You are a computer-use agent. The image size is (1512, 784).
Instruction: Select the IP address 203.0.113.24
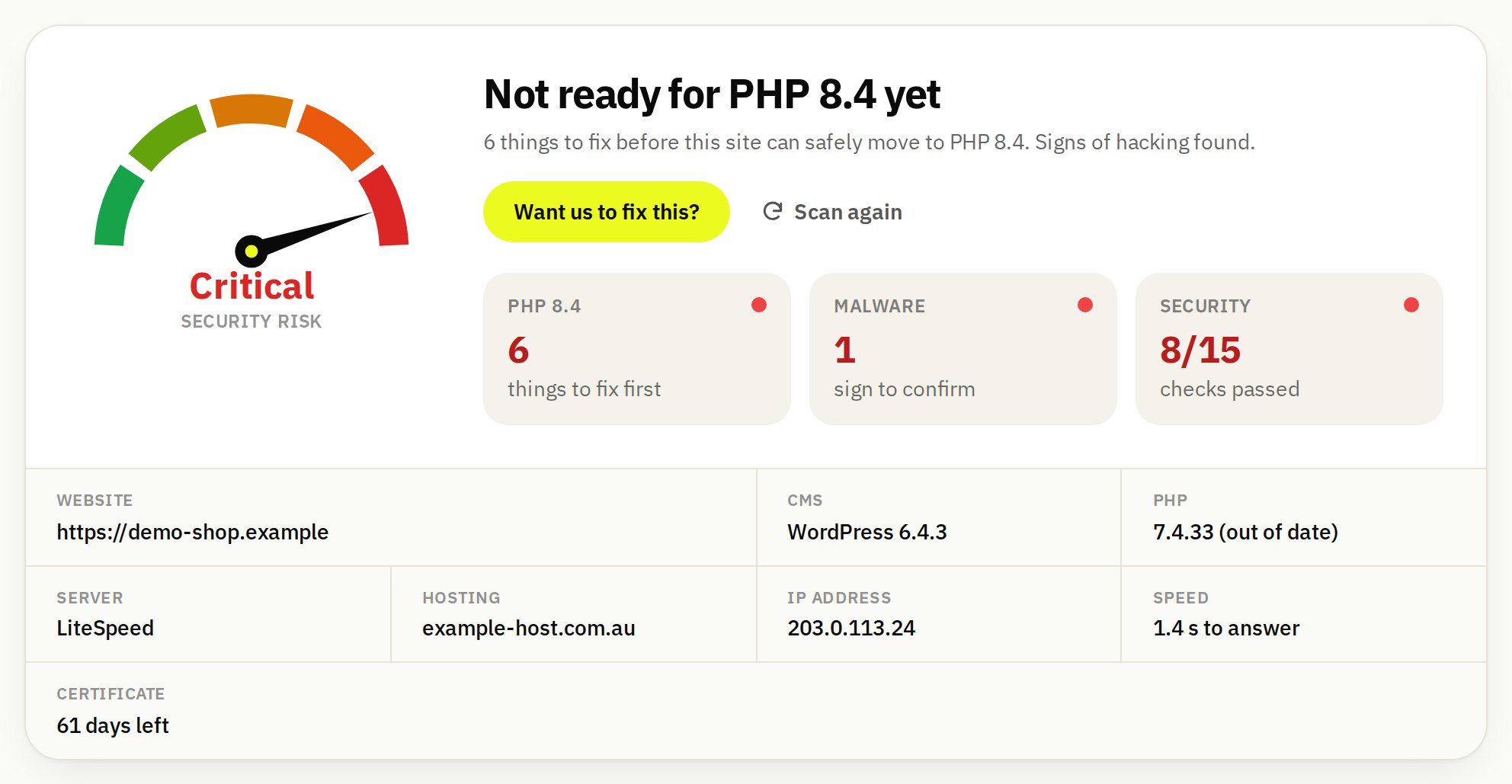(851, 628)
